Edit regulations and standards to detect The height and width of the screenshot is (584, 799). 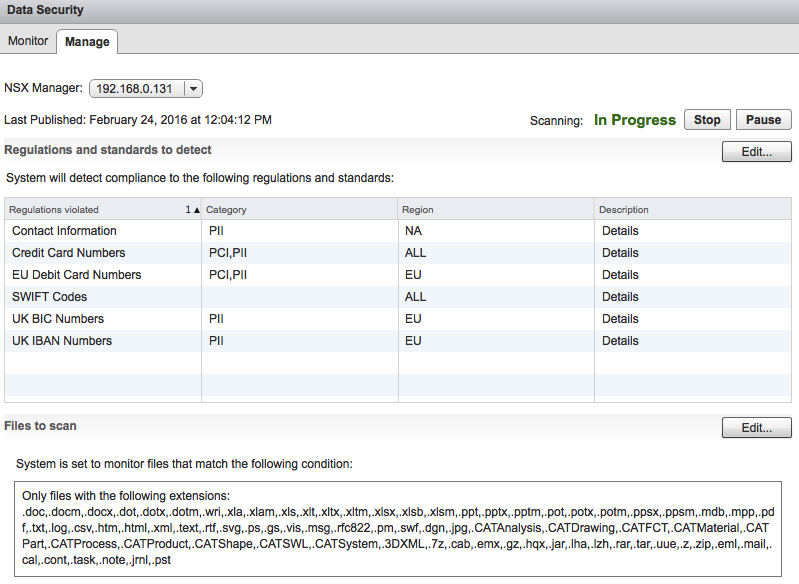pos(756,152)
